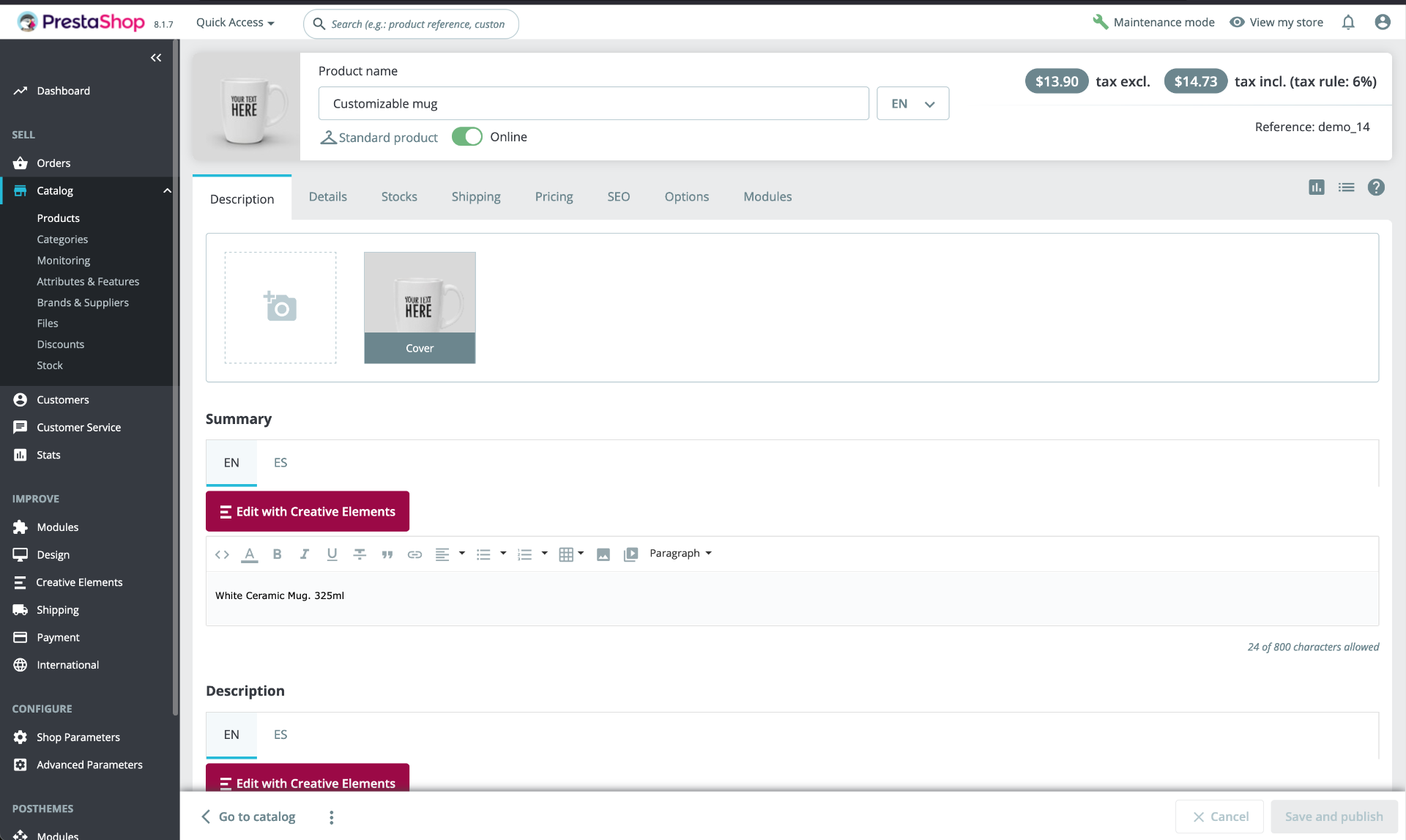The image size is (1406, 840).
Task: Insert a link using the link icon
Action: pos(414,554)
